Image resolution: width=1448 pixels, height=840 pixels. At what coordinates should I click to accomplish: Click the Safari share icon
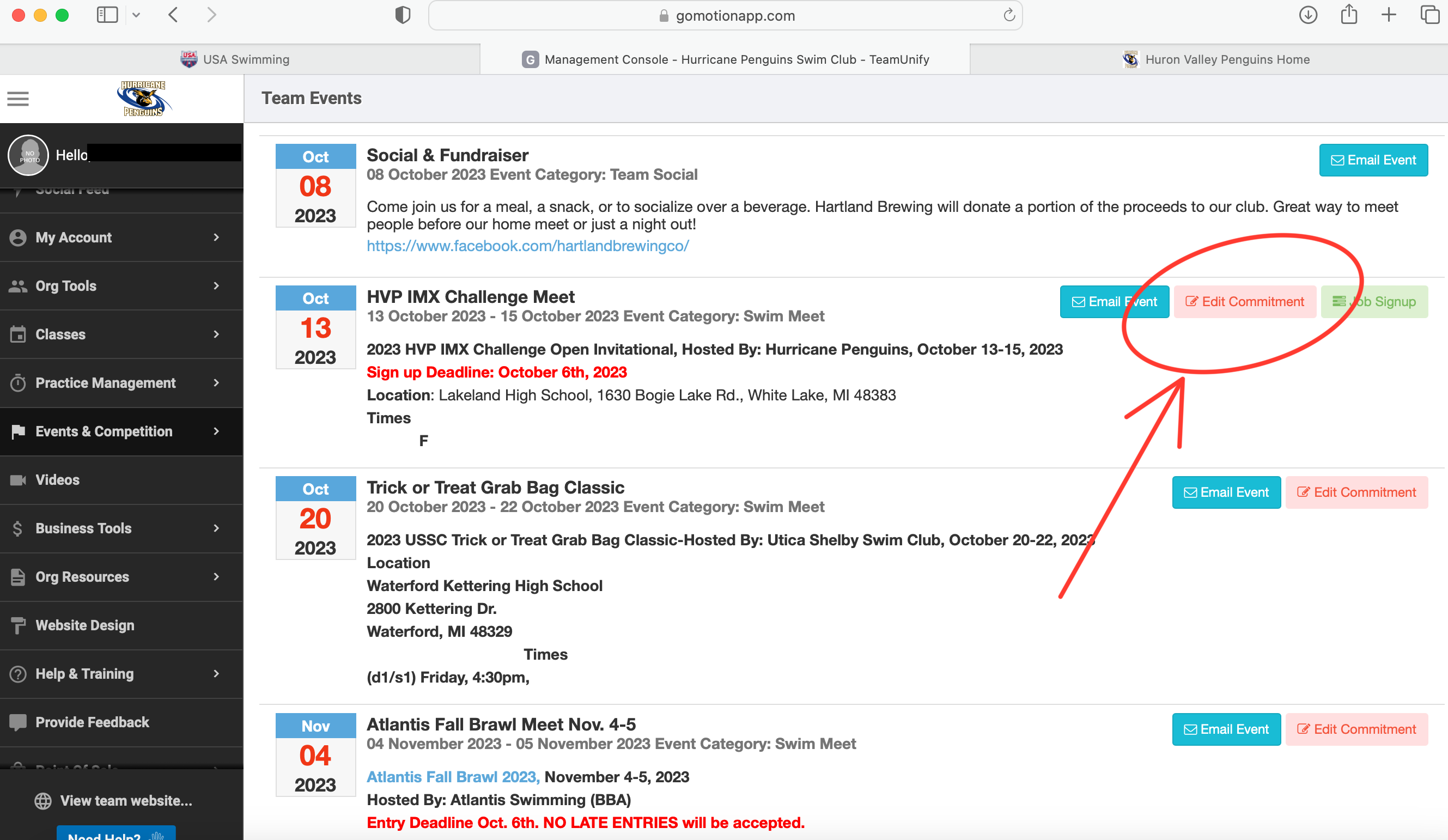click(x=1349, y=15)
